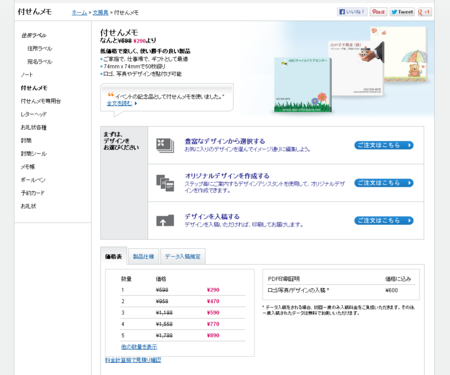Click the original design documents icon

[165, 183]
